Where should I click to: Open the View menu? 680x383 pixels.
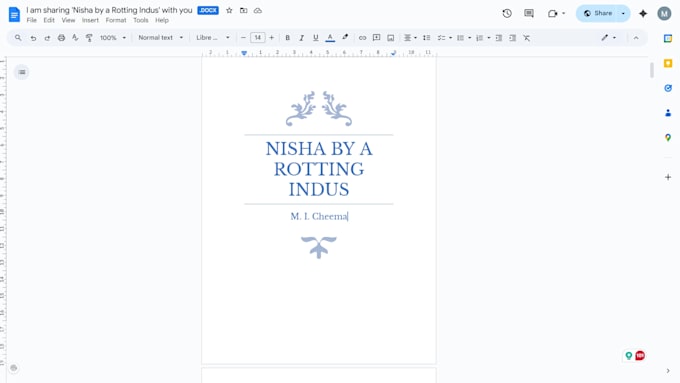(68, 20)
